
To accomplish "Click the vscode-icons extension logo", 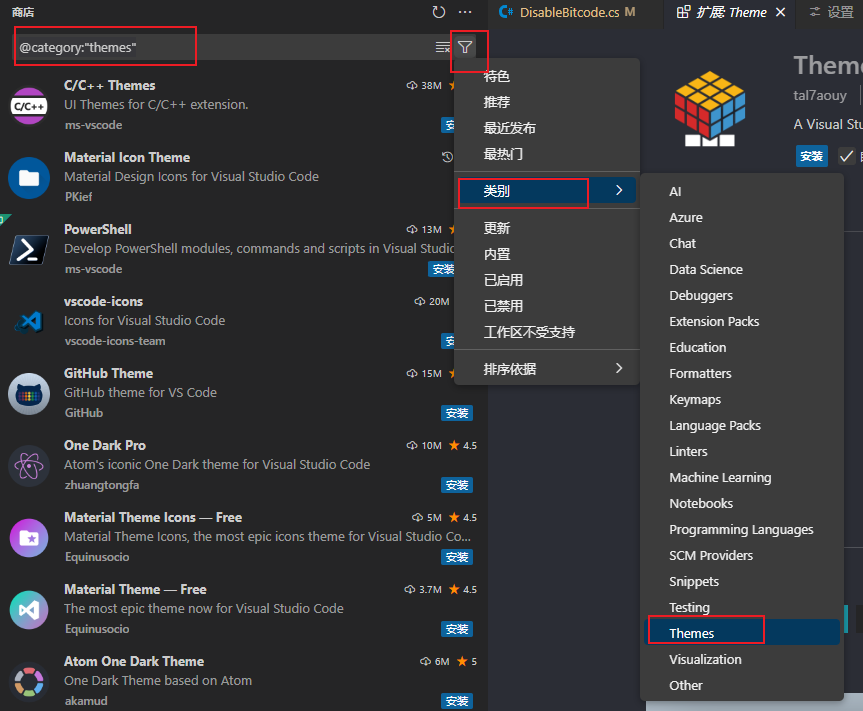I will pyautogui.click(x=29, y=321).
